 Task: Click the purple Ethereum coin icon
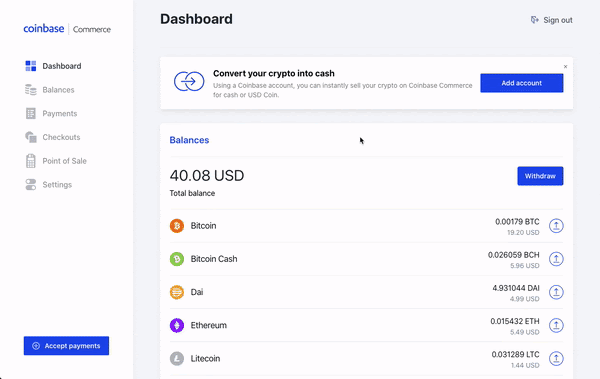coord(177,325)
